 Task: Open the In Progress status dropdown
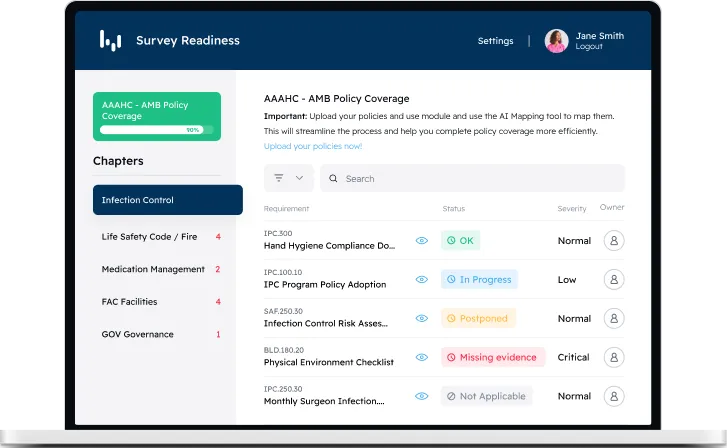(479, 280)
